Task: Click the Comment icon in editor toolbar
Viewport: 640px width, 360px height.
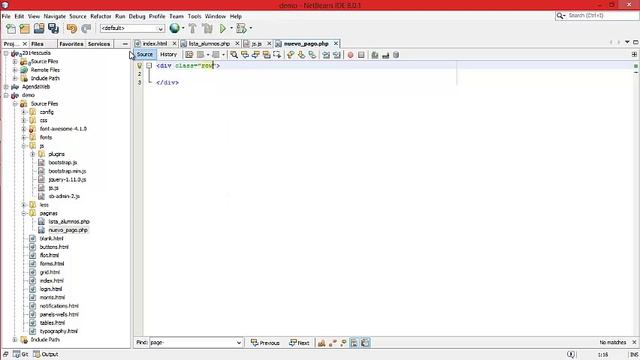Action: pyautogui.click(x=375, y=55)
